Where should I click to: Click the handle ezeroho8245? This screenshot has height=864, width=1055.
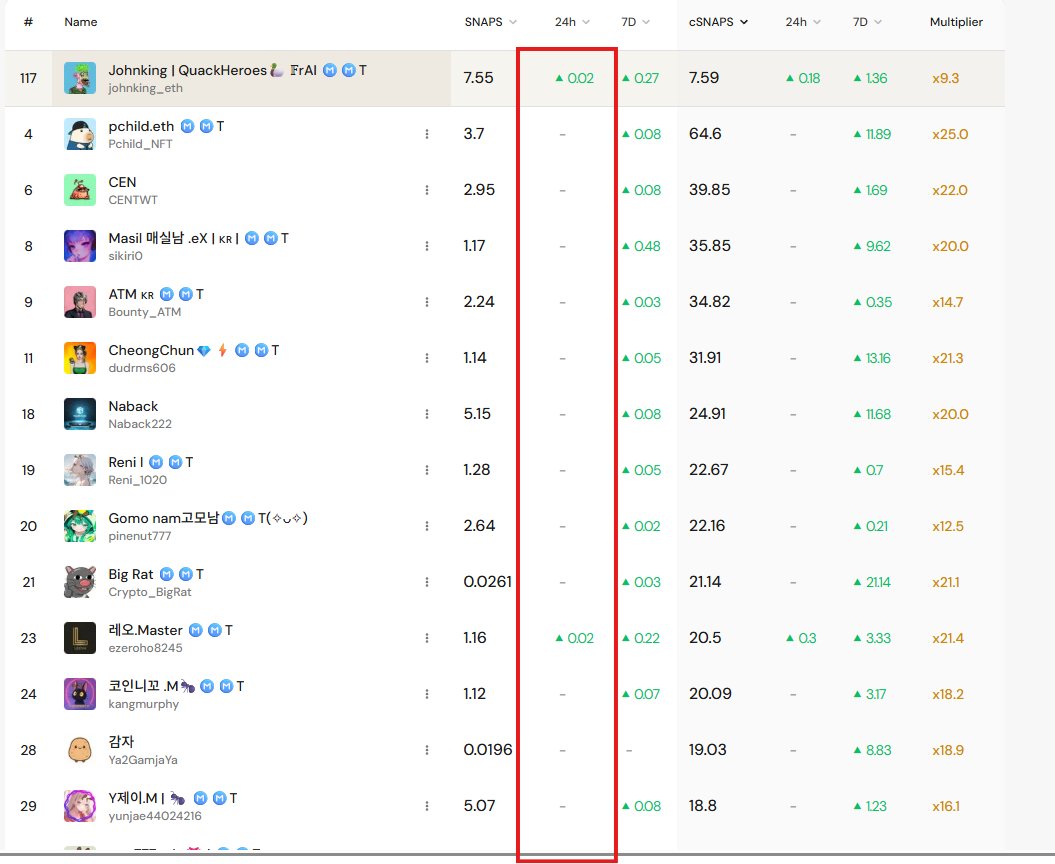point(145,648)
